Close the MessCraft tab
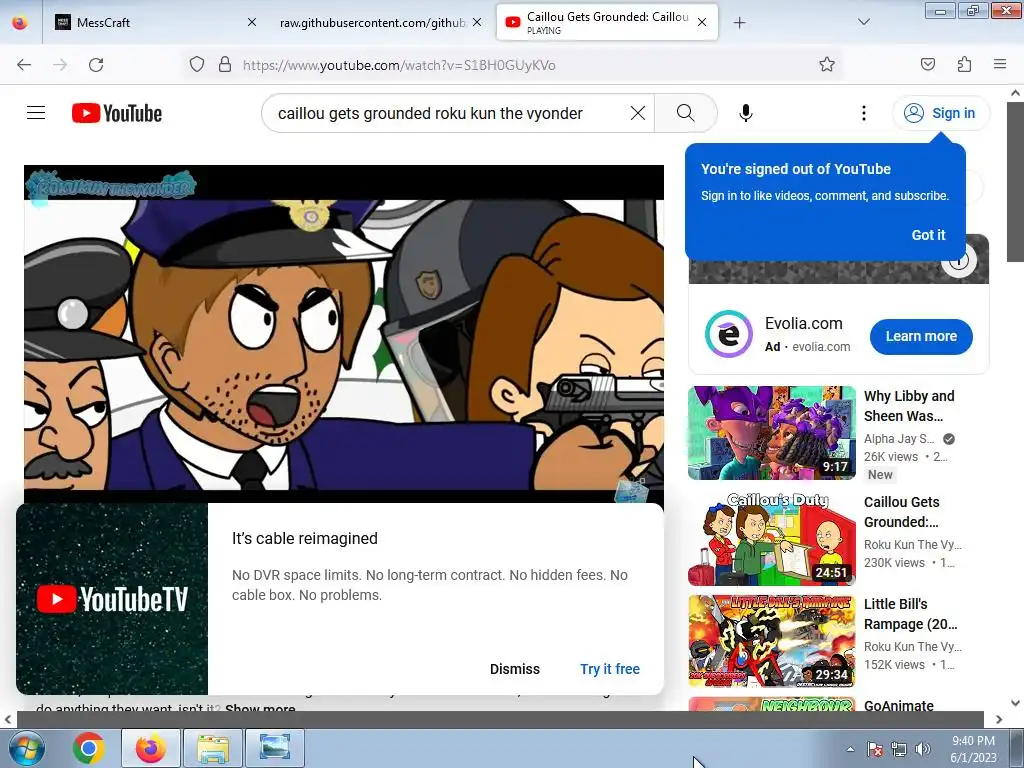Viewport: 1024px width, 768px height. (x=251, y=22)
